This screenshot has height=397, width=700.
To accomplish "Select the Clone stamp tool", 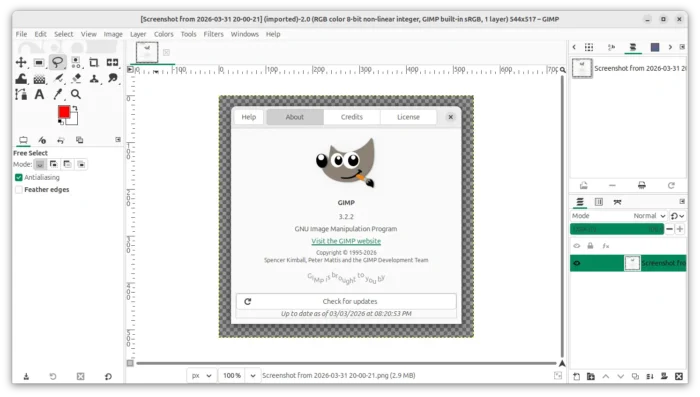I will tap(94, 79).
